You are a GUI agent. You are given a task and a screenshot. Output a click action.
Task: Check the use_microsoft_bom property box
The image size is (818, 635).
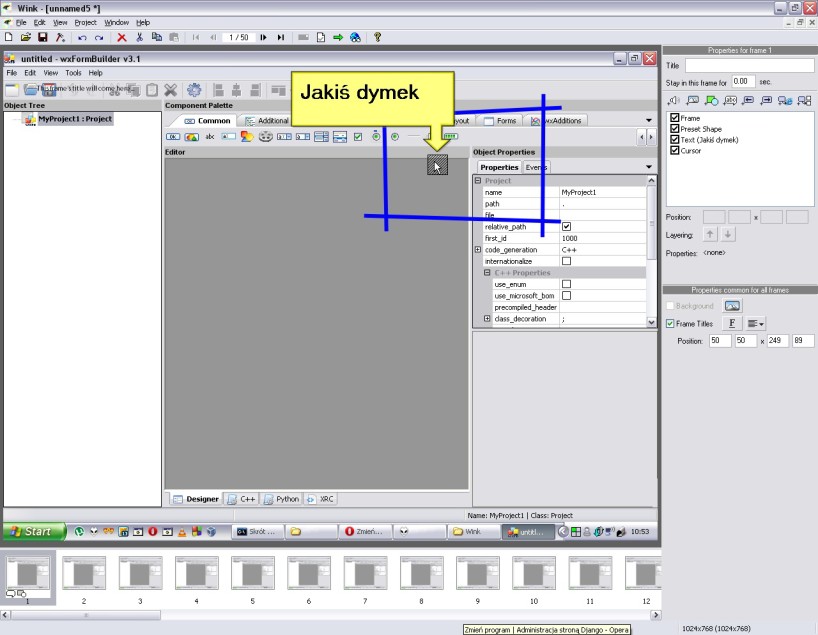(567, 295)
